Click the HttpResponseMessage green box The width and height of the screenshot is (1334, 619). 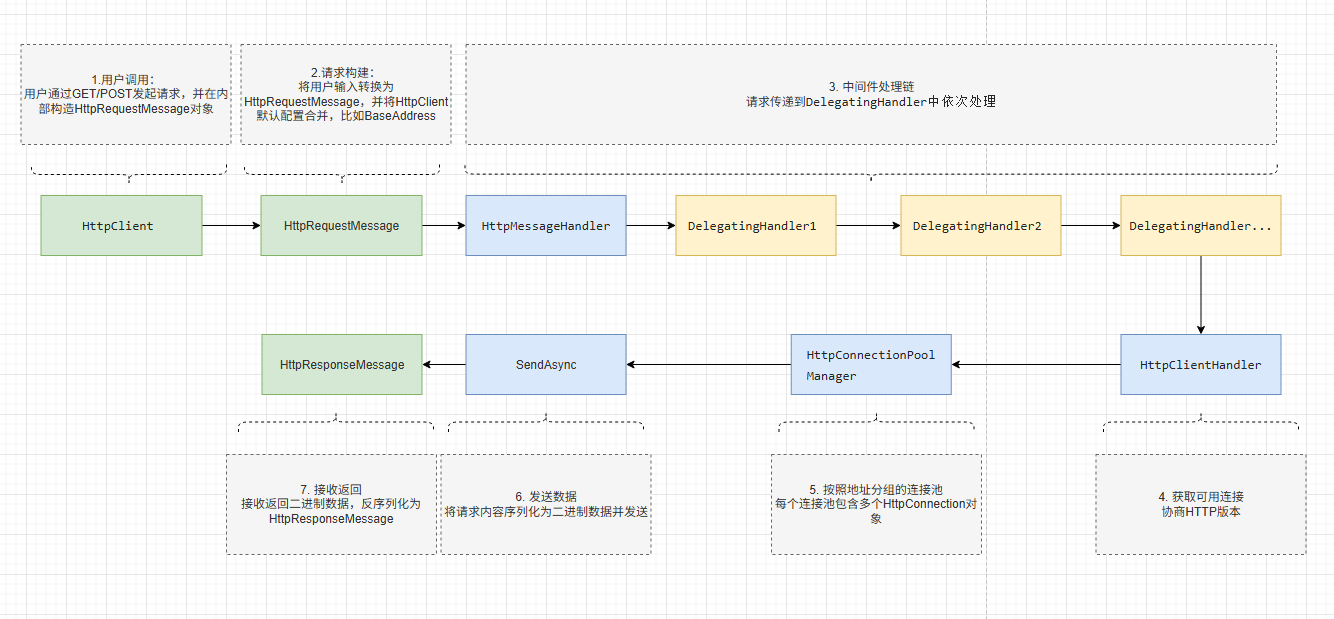tap(341, 364)
